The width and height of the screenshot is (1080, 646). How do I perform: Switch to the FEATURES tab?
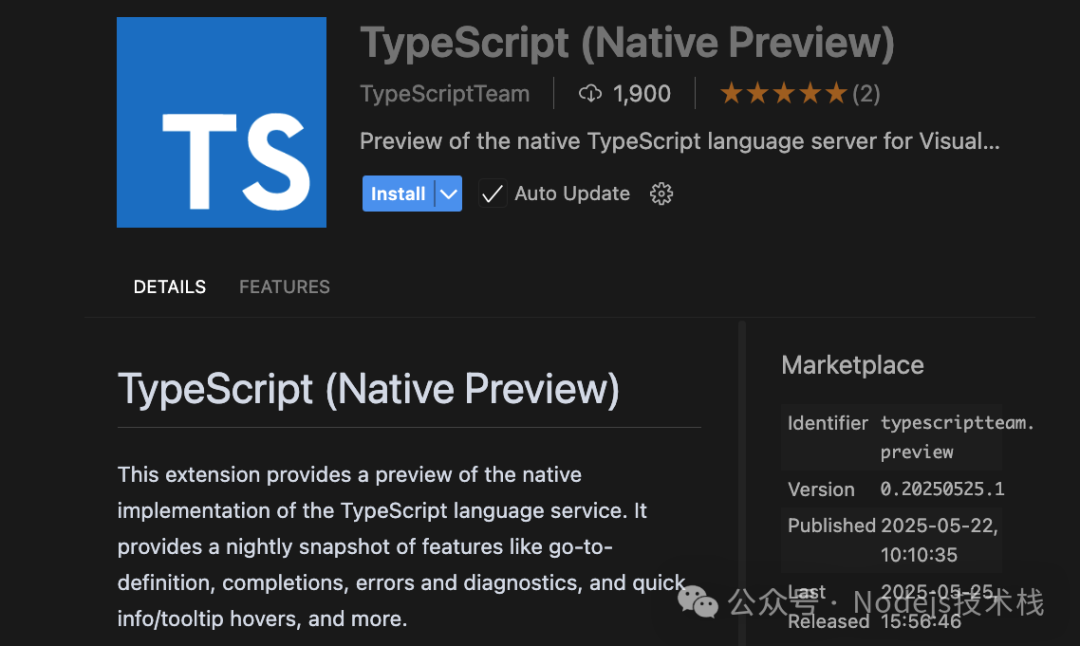(284, 286)
